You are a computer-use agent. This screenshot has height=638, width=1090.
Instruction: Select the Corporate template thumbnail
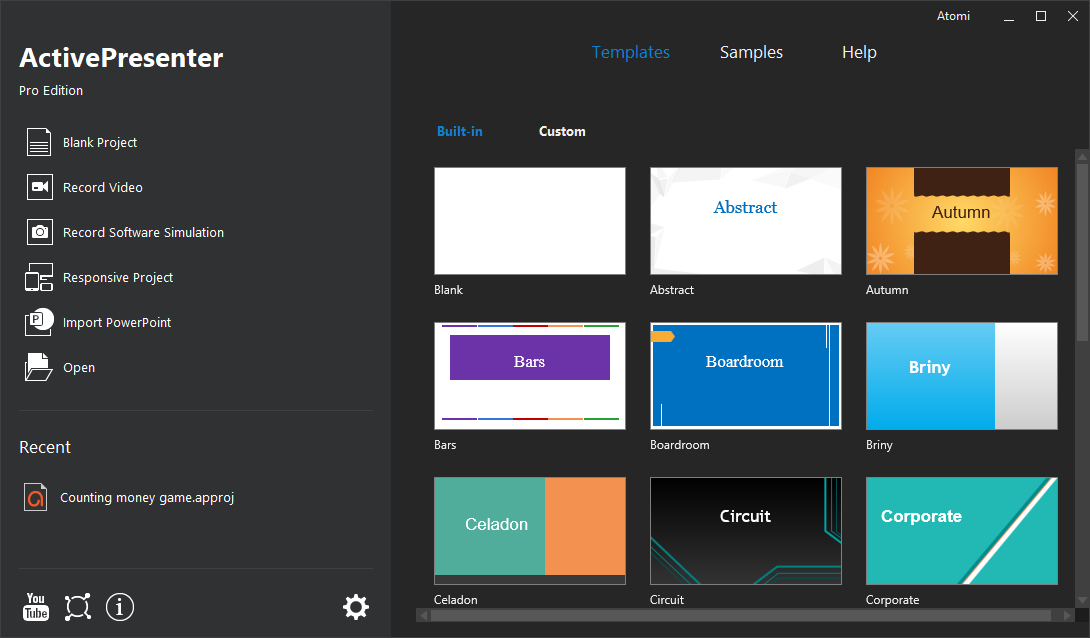point(961,531)
